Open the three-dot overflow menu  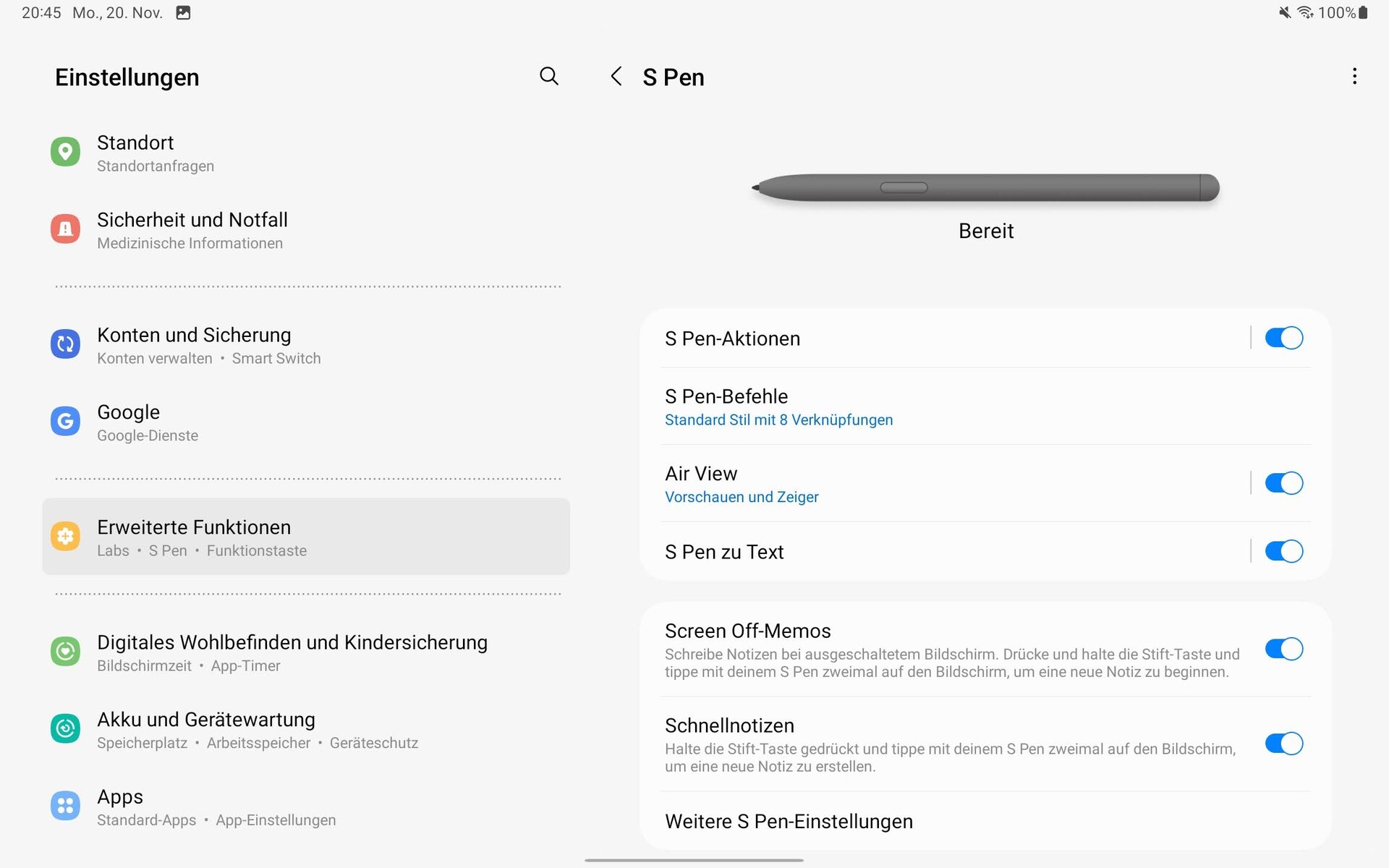[x=1354, y=77]
